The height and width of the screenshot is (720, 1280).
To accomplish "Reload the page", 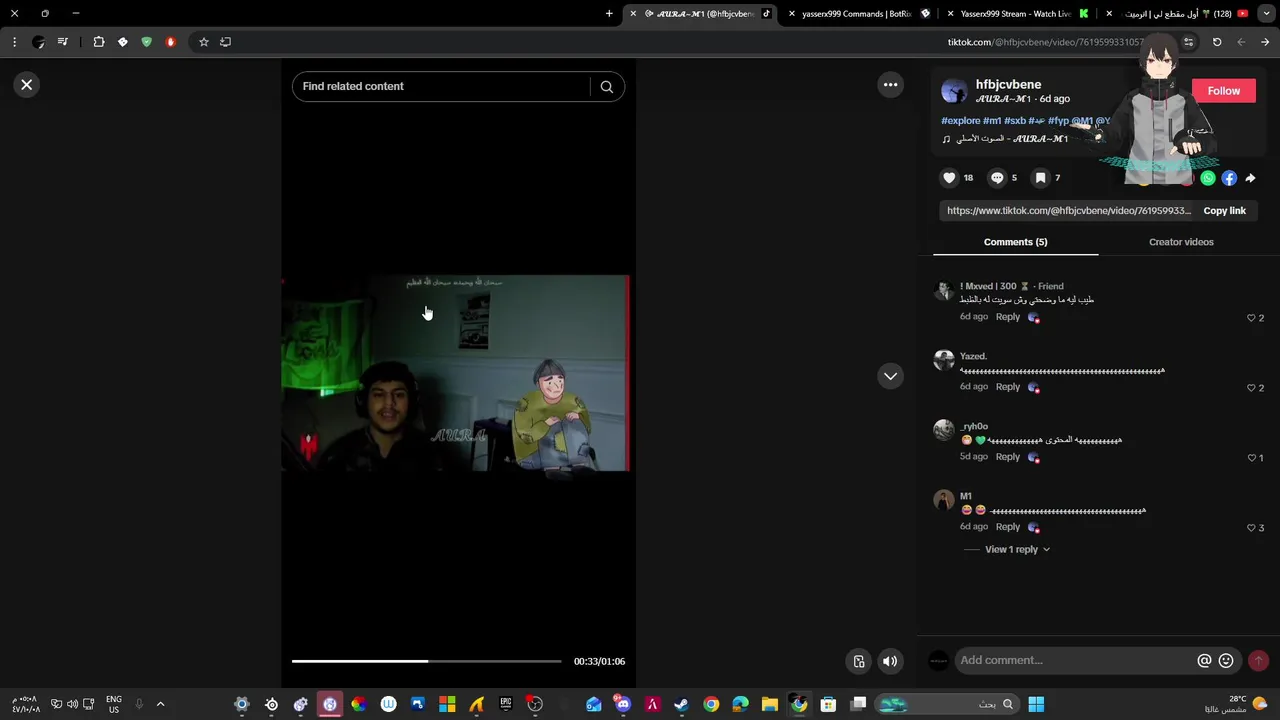I will [1217, 42].
